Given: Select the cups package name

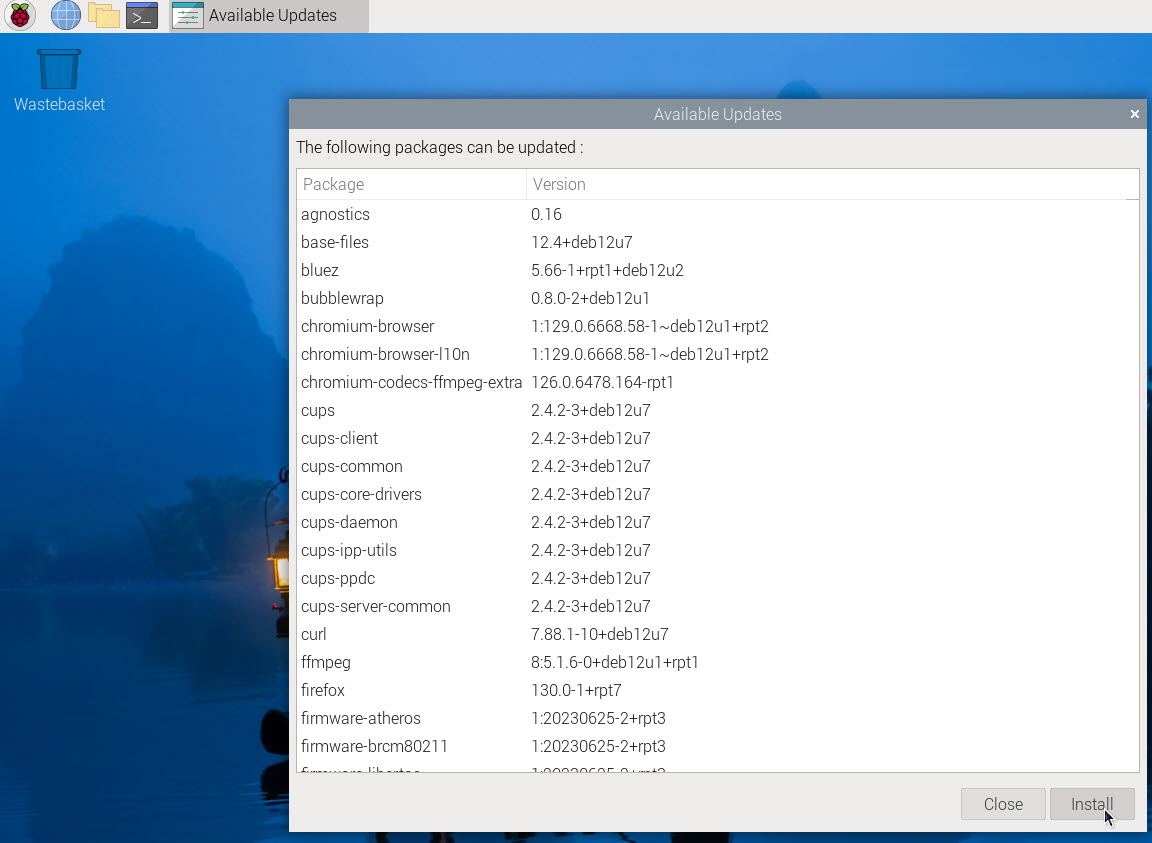Looking at the screenshot, I should 317,411.
